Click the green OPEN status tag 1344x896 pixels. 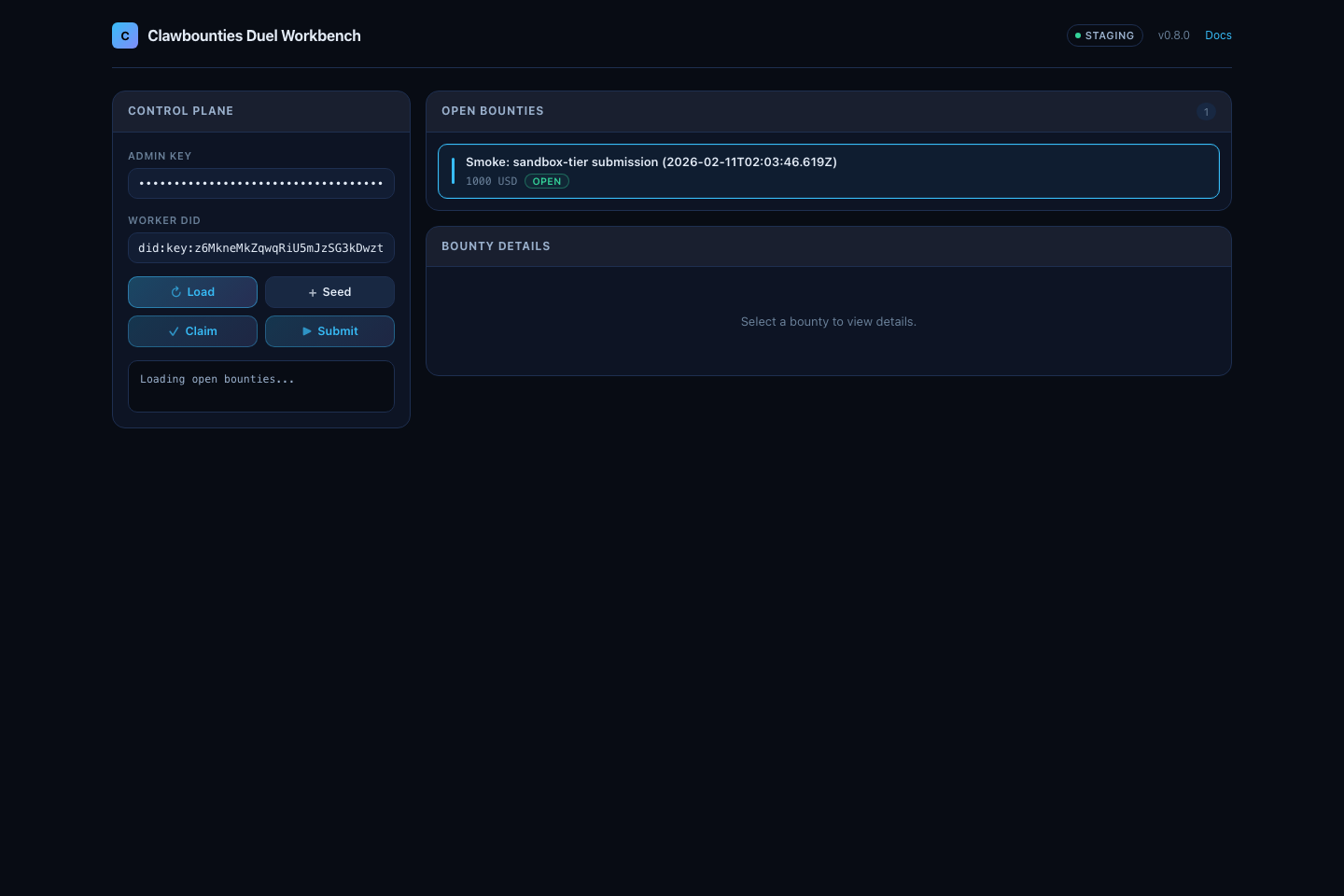click(547, 182)
